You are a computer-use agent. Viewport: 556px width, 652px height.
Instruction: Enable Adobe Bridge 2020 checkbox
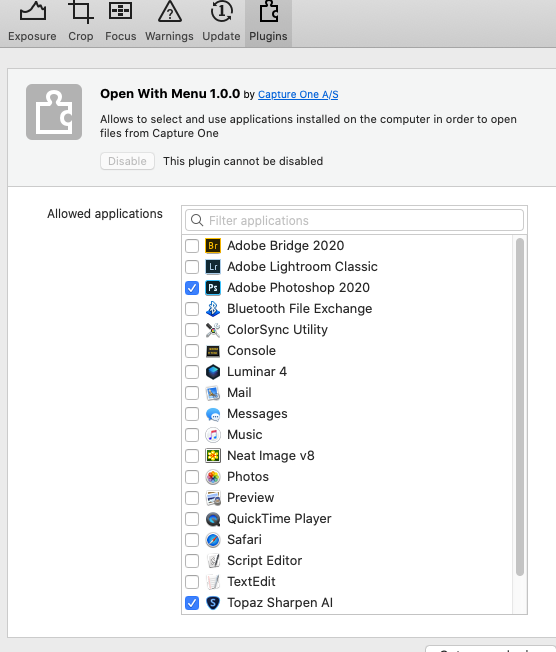pos(192,246)
